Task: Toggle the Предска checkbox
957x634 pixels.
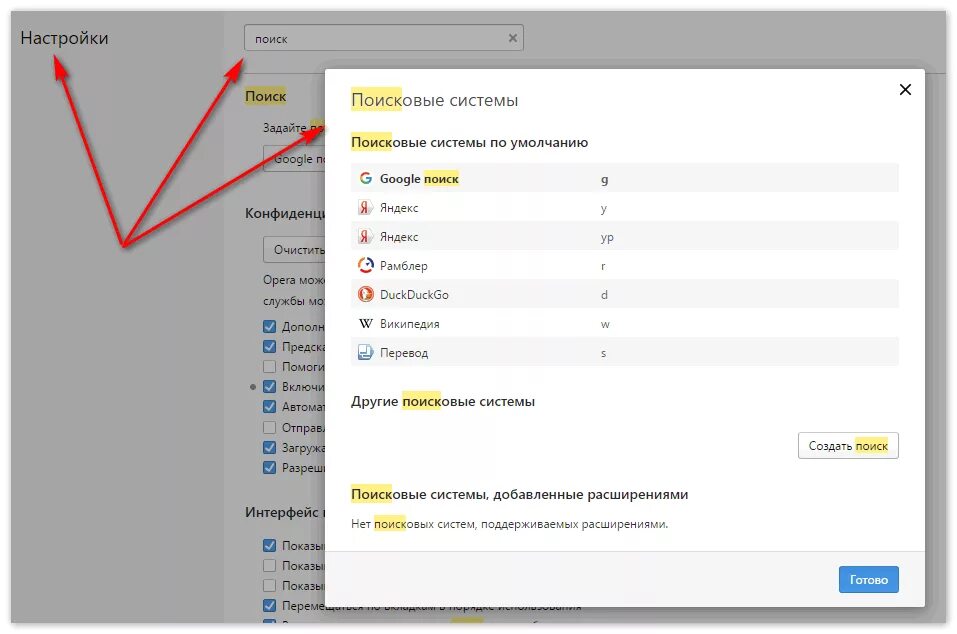Action: point(269,347)
